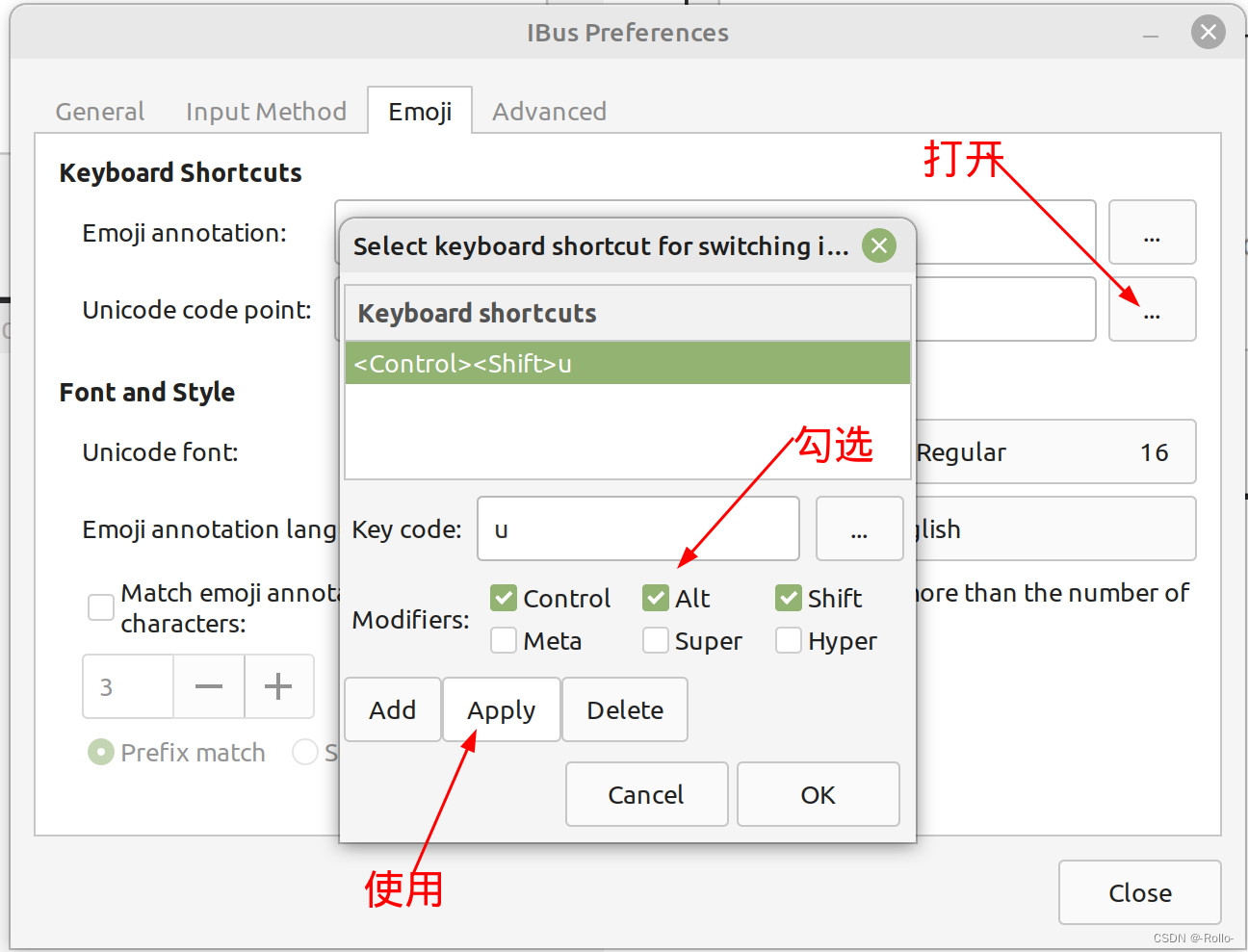The image size is (1248, 952).
Task: Open the Emoji annotation shortcut editor
Action: pyautogui.click(x=1152, y=232)
